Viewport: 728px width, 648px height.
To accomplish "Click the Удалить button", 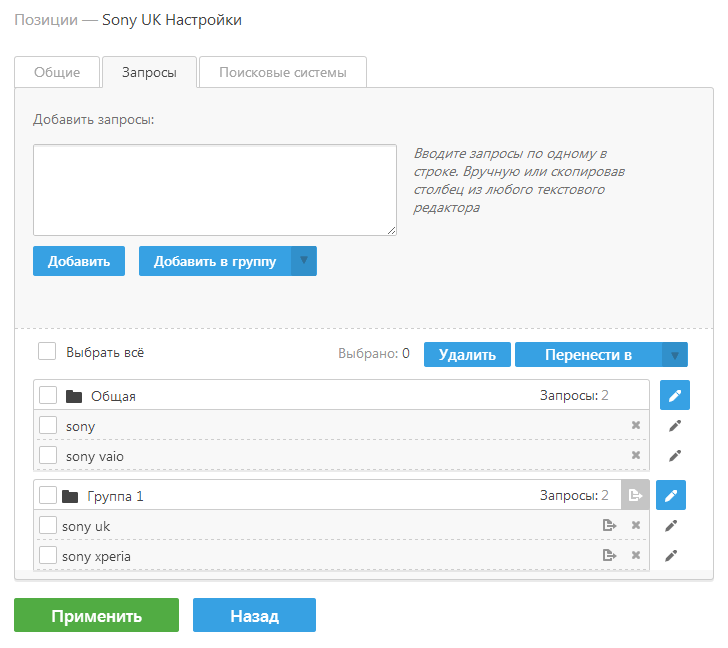I will tap(467, 355).
